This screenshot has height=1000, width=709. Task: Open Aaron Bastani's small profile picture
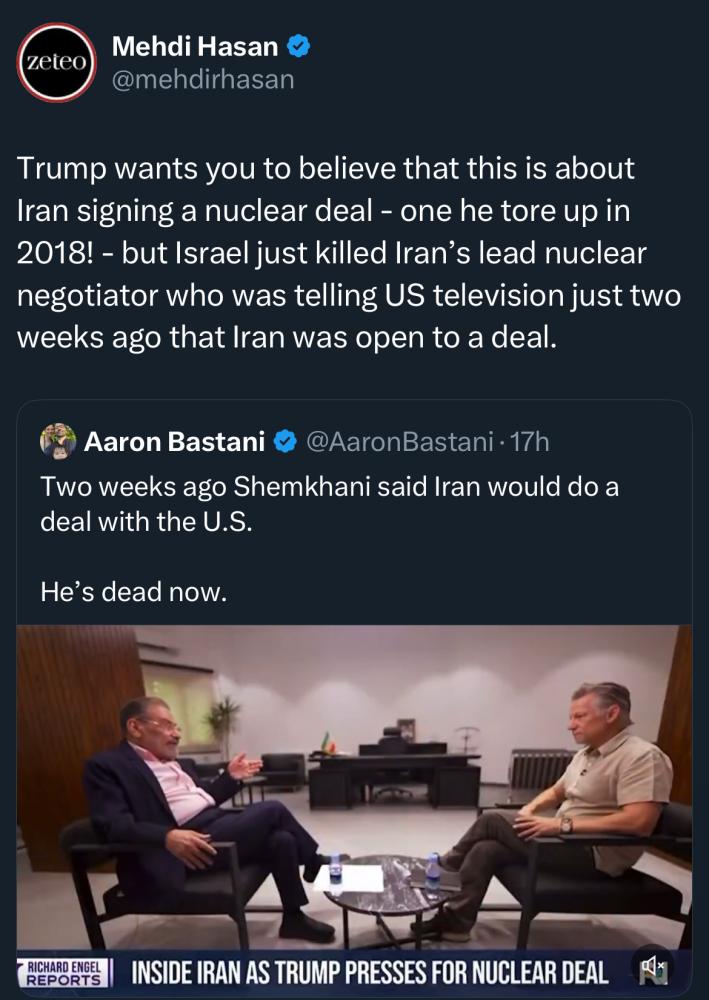58,441
